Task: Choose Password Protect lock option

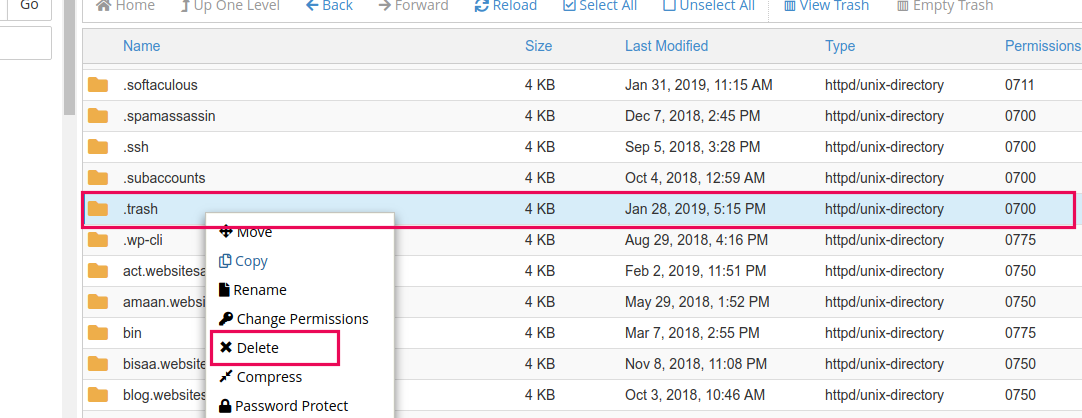Action: [x=283, y=406]
